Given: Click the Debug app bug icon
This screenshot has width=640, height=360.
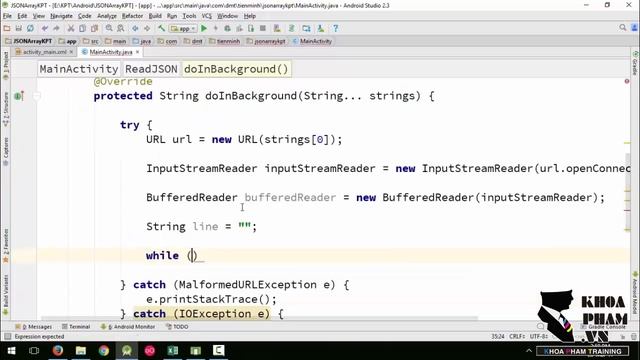Looking at the screenshot, I should point(227,28).
